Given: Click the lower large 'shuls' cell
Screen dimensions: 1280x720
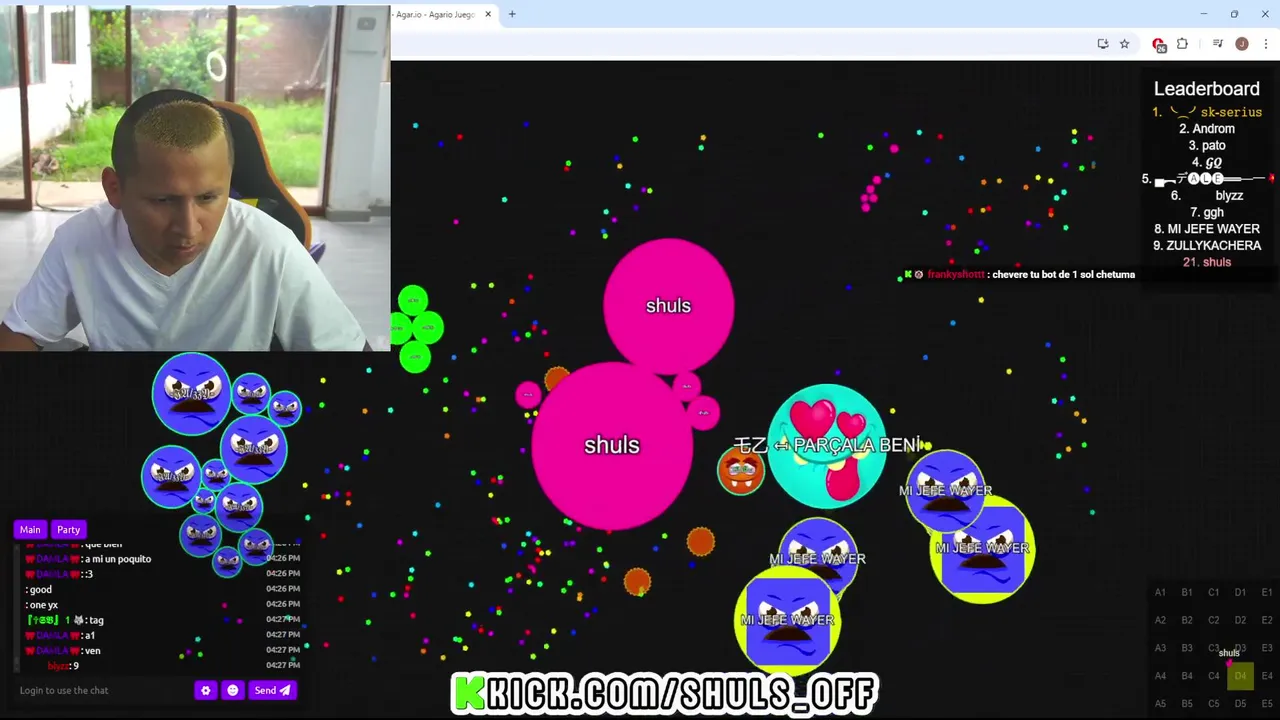Looking at the screenshot, I should [x=612, y=446].
